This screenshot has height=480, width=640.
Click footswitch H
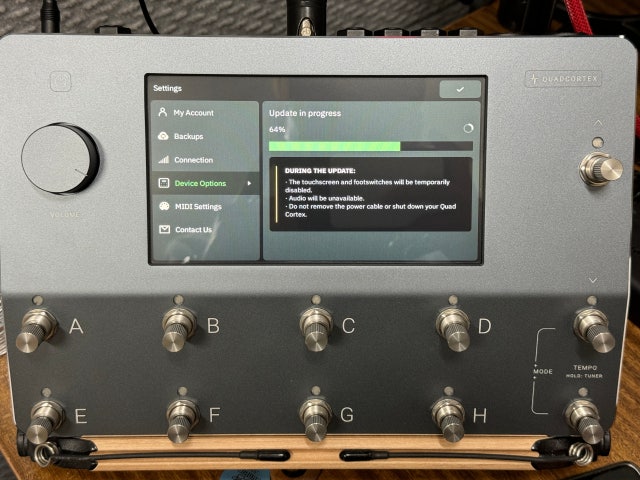click(x=448, y=420)
